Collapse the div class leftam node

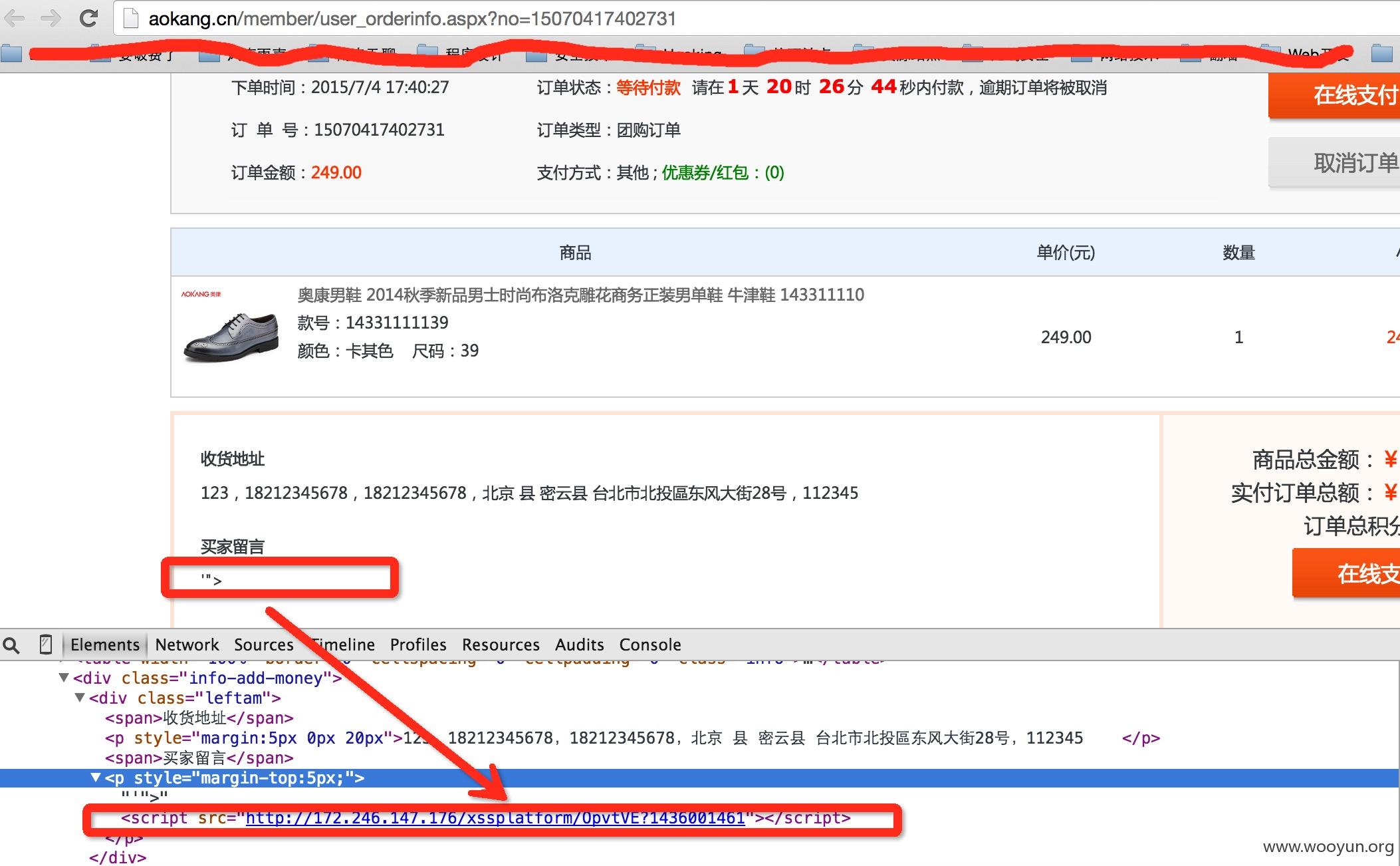click(x=80, y=698)
